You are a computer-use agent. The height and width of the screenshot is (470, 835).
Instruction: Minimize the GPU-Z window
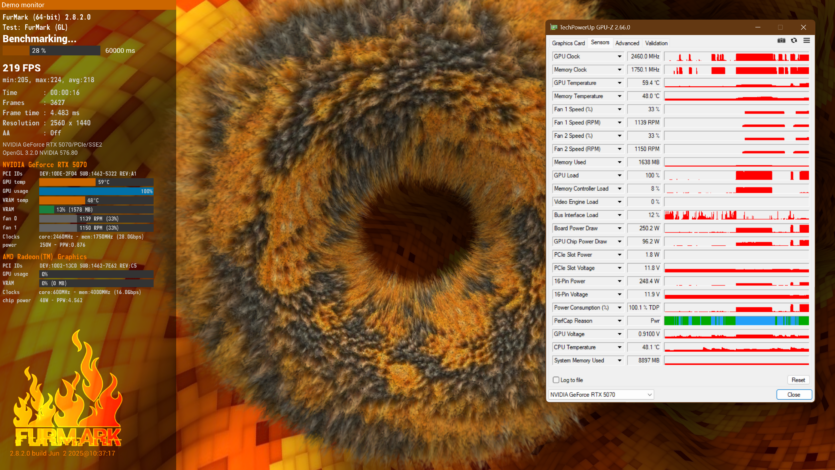[x=757, y=27]
